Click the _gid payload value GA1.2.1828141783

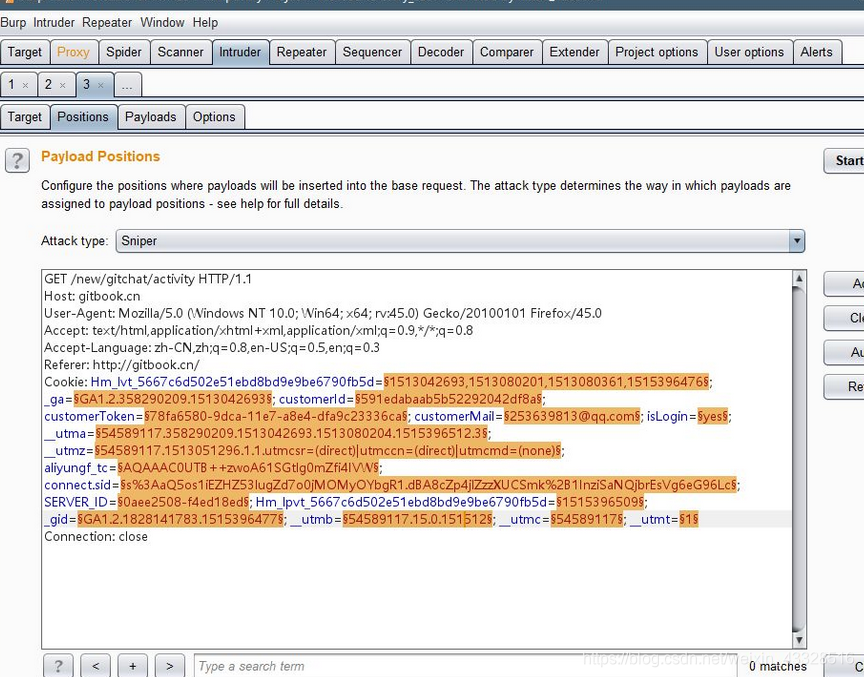180,519
